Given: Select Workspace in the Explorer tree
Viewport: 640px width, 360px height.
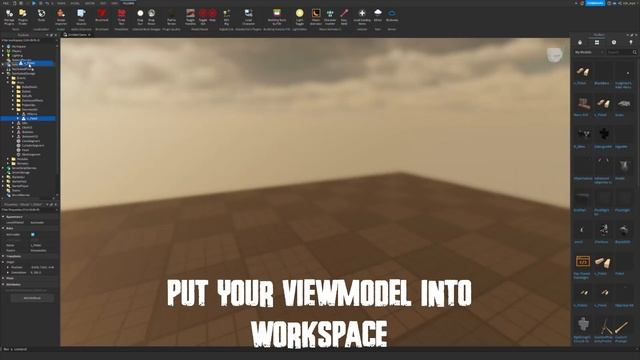Looking at the screenshot, I should (x=19, y=47).
